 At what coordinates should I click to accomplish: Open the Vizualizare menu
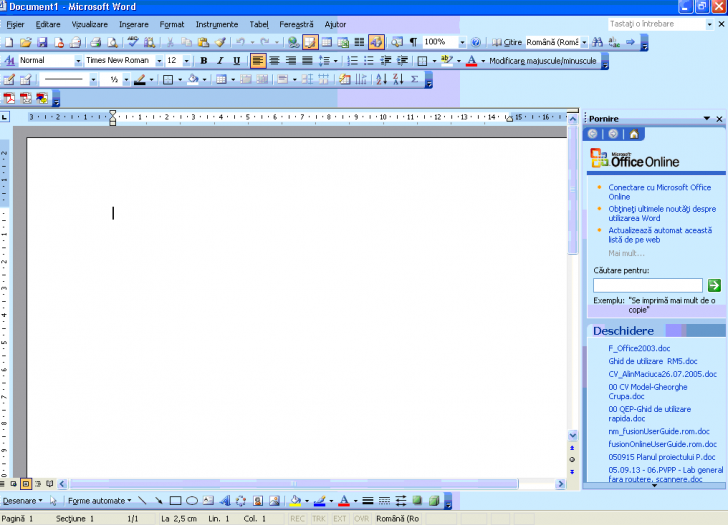(89, 25)
